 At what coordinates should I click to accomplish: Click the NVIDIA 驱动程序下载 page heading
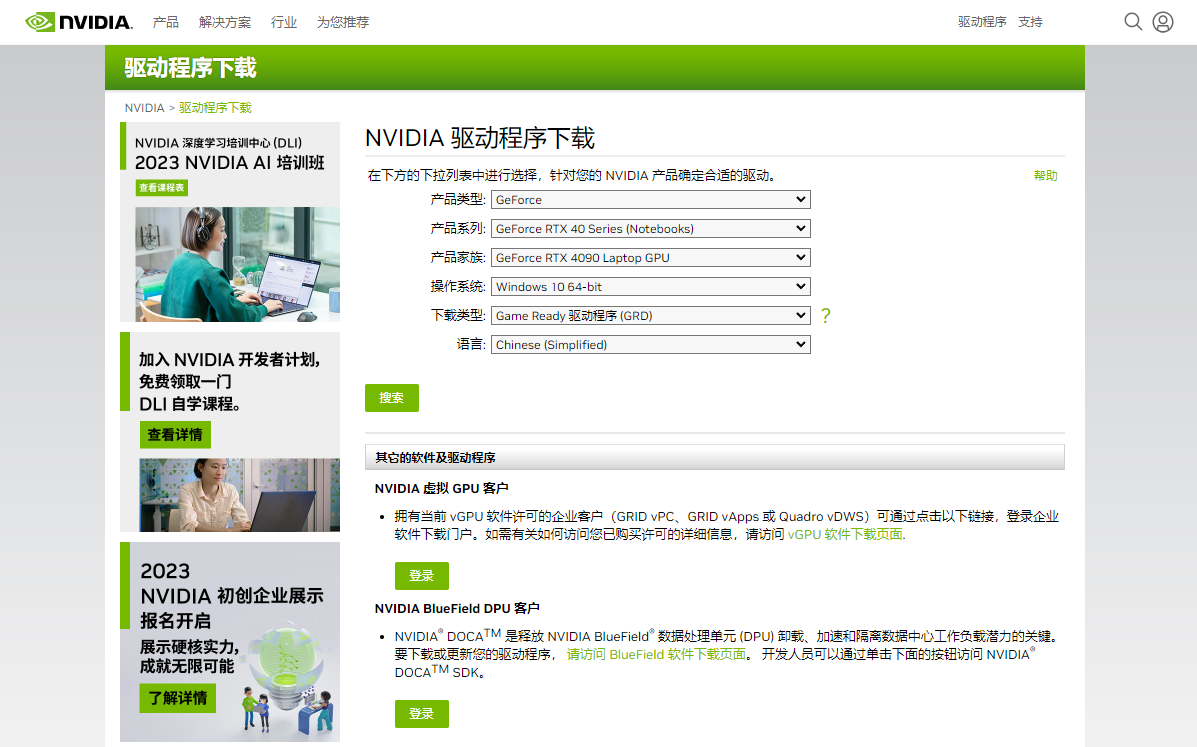[480, 138]
